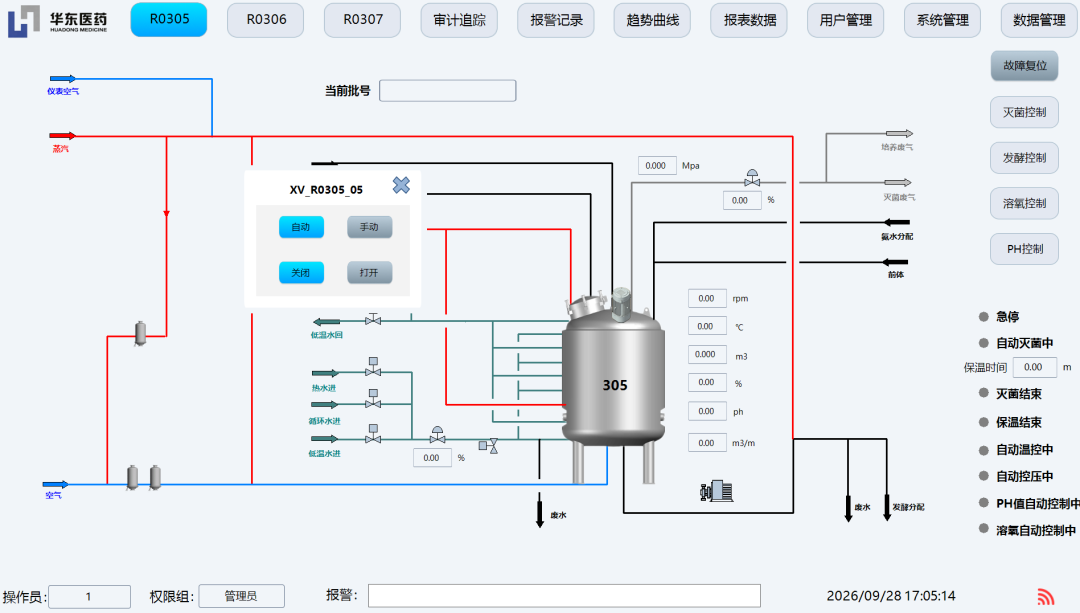Toggle the 自动灭菌中 indicator

pyautogui.click(x=984, y=343)
